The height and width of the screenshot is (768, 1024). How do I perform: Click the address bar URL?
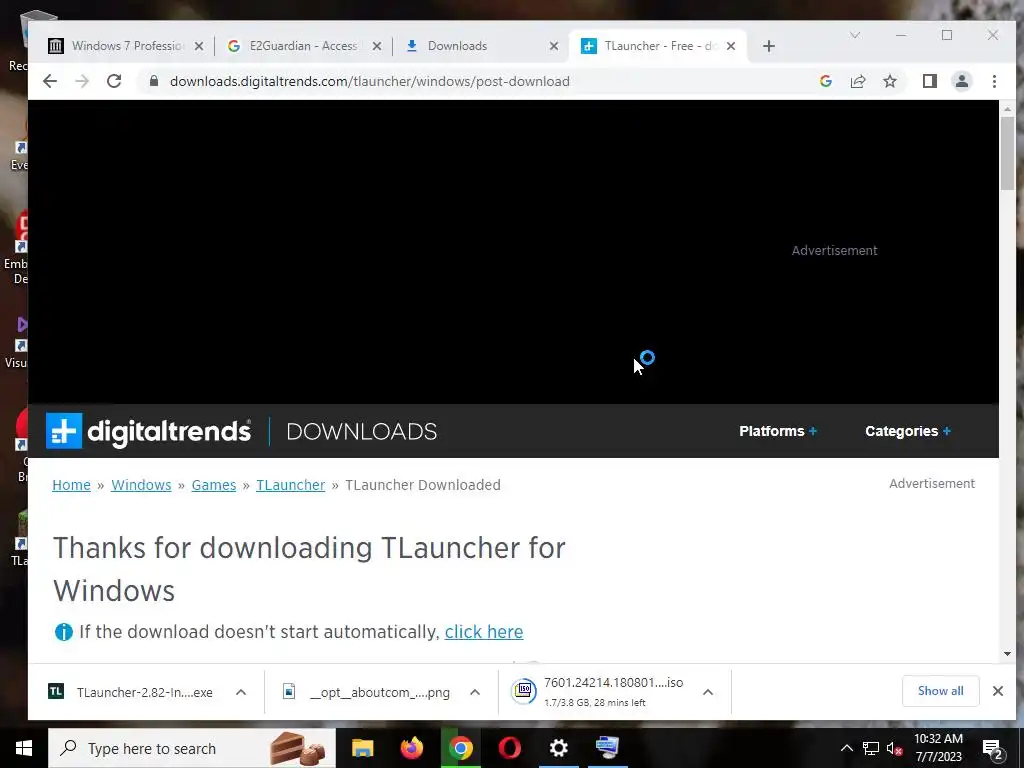pos(370,81)
